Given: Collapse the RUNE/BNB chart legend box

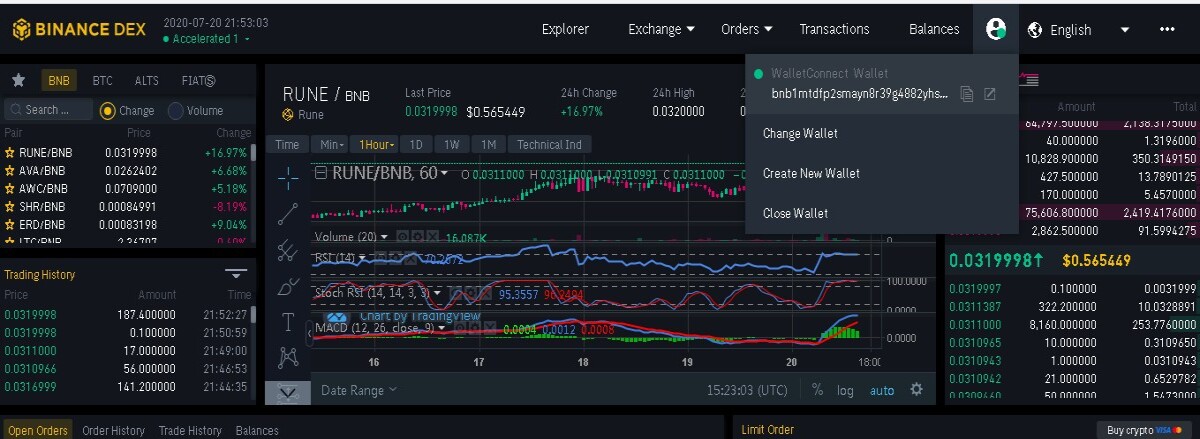Looking at the screenshot, I should click(x=321, y=173).
